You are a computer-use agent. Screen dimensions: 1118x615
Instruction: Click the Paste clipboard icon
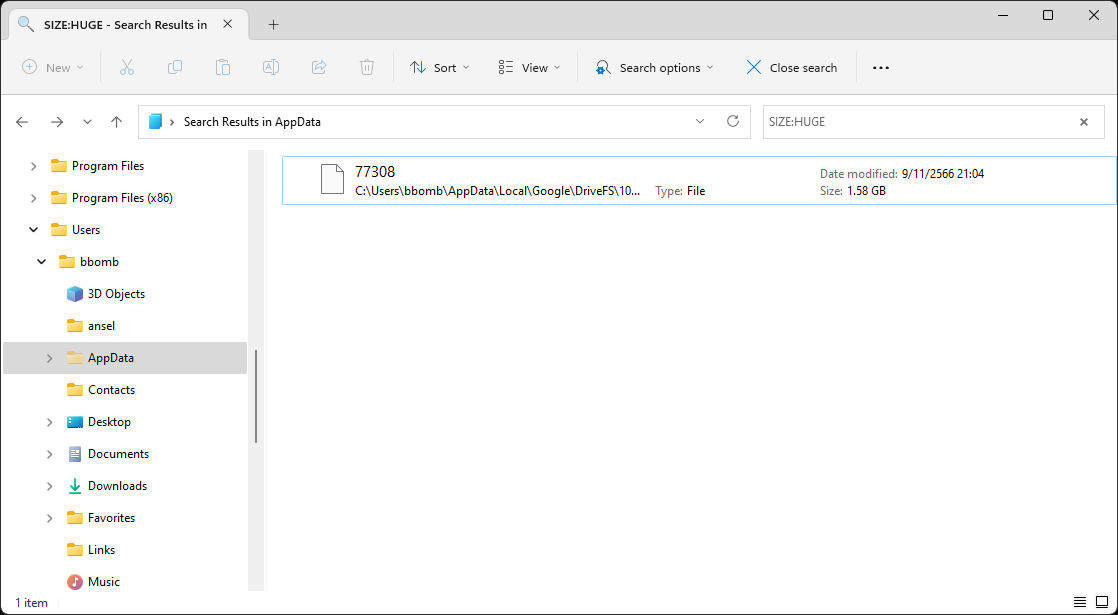click(x=223, y=67)
